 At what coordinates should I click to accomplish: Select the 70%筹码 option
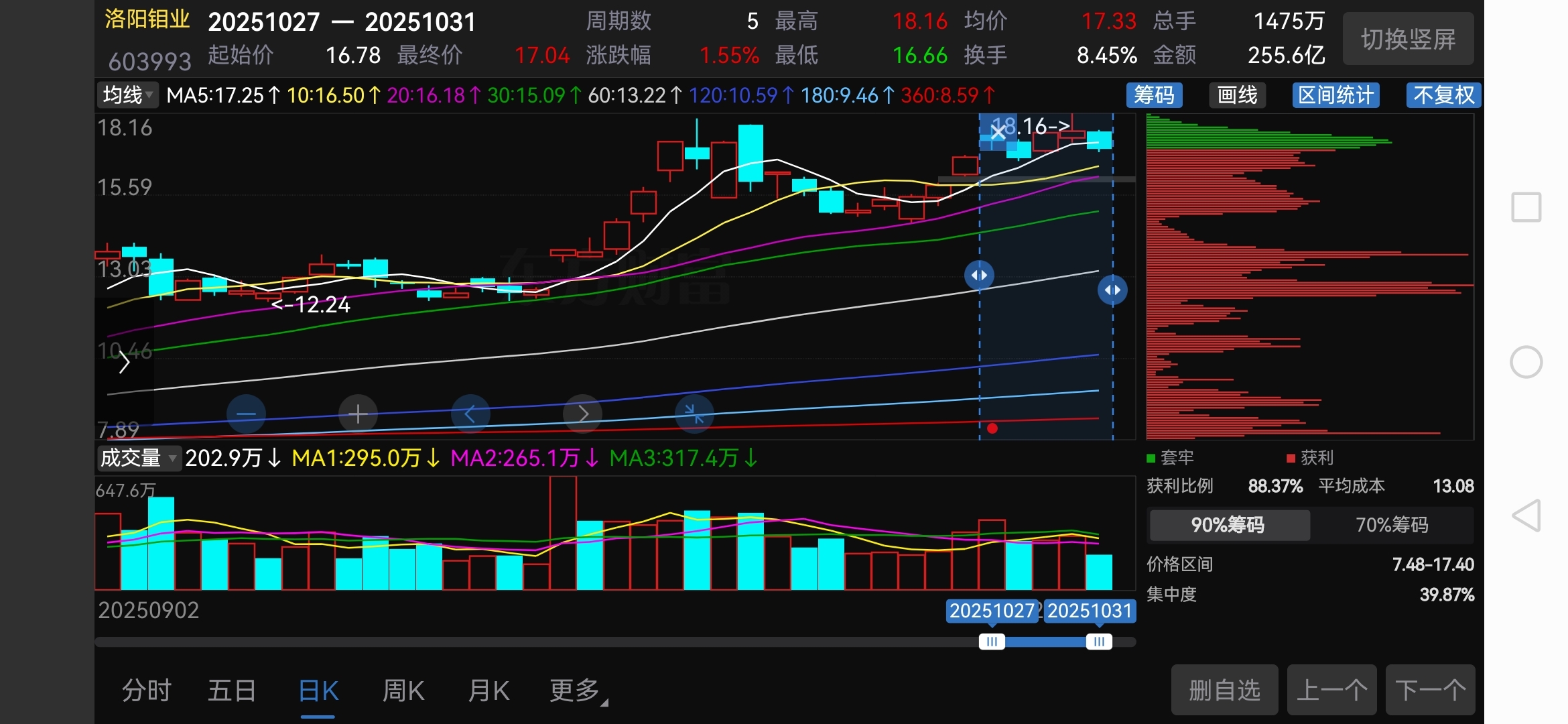coord(1392,524)
